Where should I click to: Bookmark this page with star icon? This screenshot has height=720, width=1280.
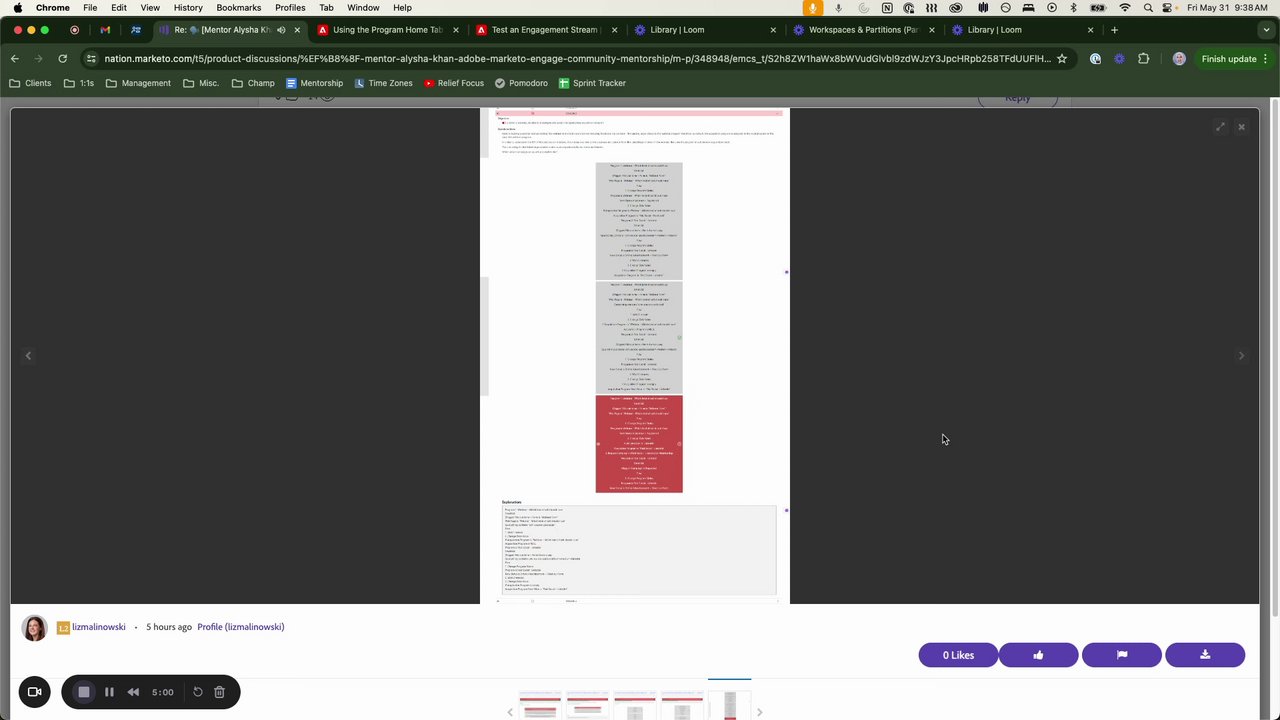point(1062,59)
